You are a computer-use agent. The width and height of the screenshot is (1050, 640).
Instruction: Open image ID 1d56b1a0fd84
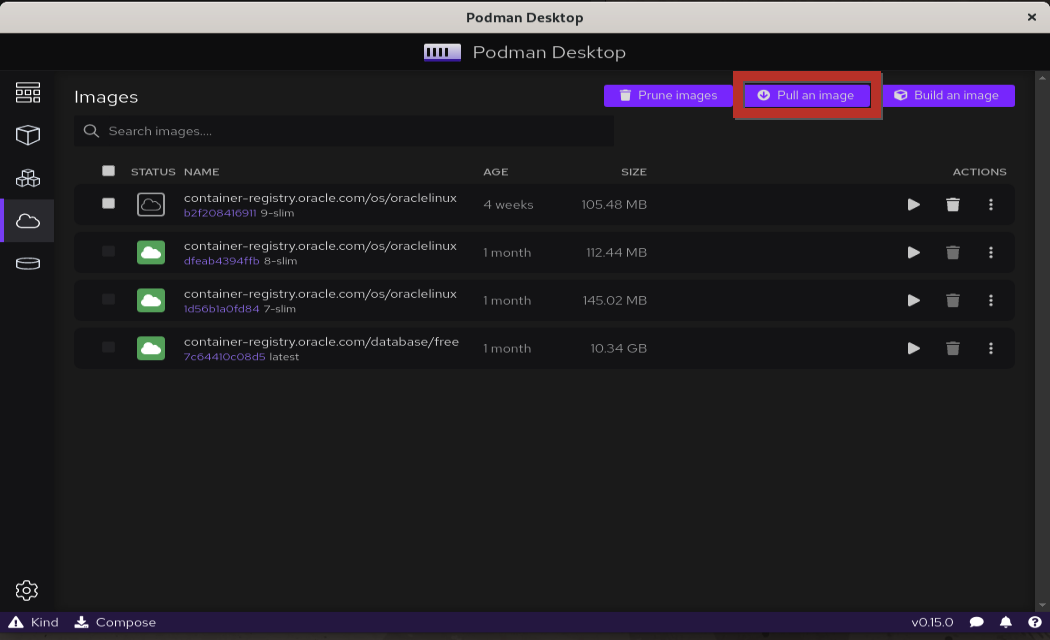pos(221,309)
